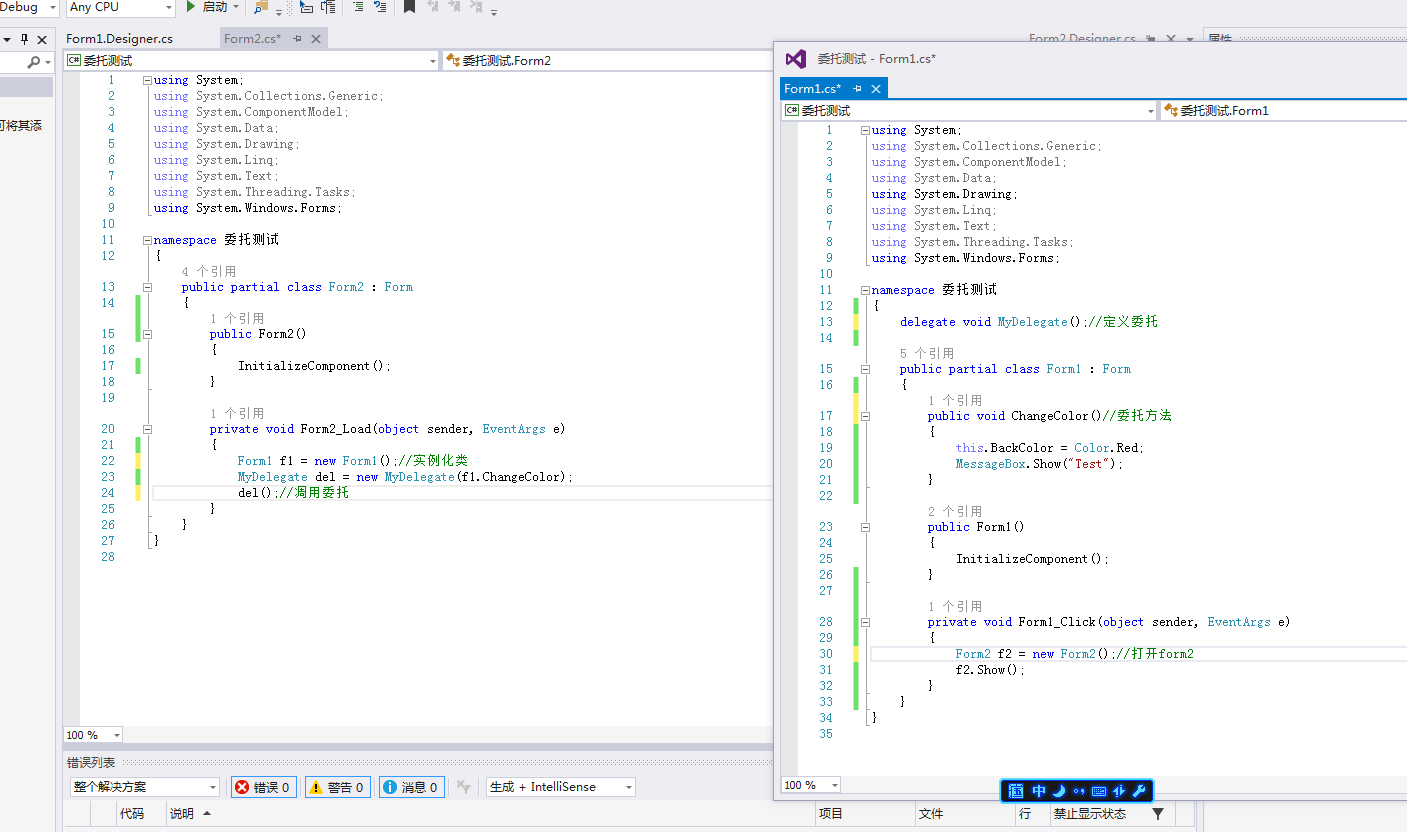The width and height of the screenshot is (1407, 832).
Task: Select the Form1.cs* tab in floating window
Action: point(812,89)
